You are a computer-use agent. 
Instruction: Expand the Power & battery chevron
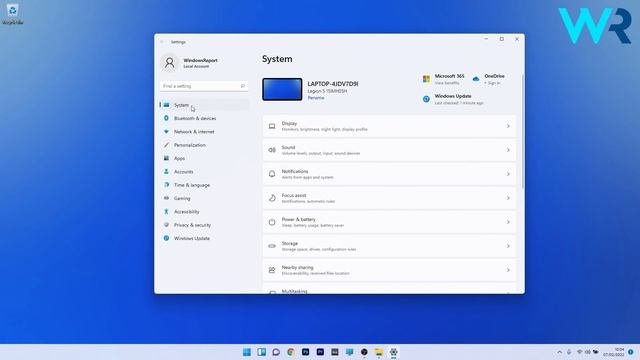(508, 222)
